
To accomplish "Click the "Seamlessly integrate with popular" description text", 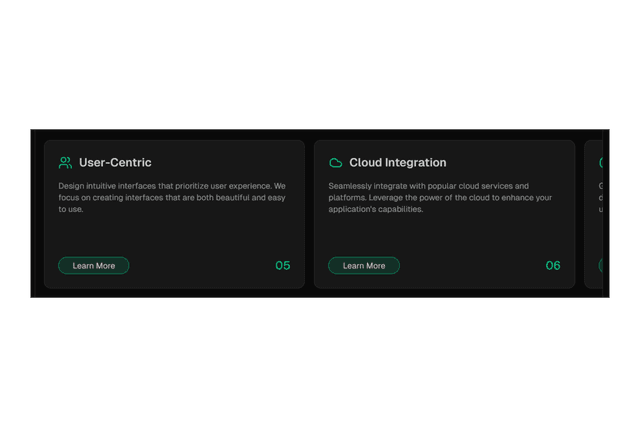I will (440, 198).
